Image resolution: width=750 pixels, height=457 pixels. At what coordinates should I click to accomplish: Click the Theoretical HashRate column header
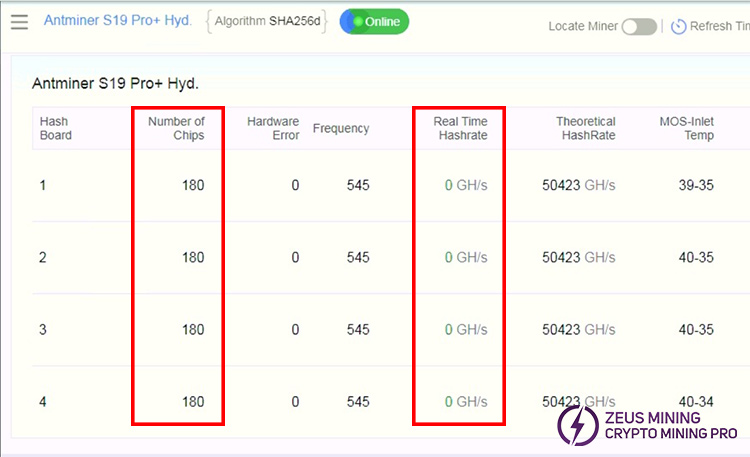point(585,128)
